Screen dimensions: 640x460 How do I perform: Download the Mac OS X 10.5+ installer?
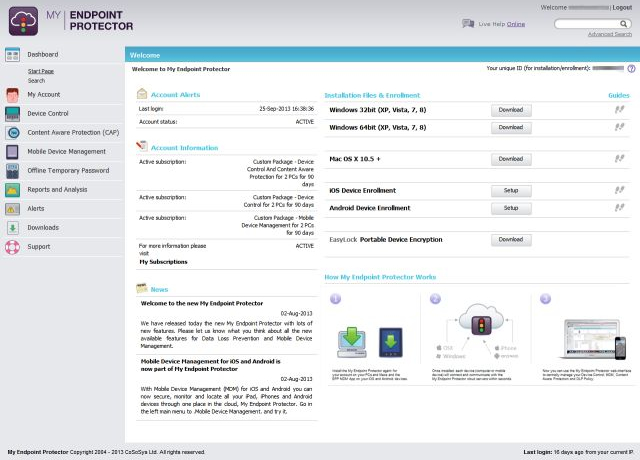tap(511, 159)
